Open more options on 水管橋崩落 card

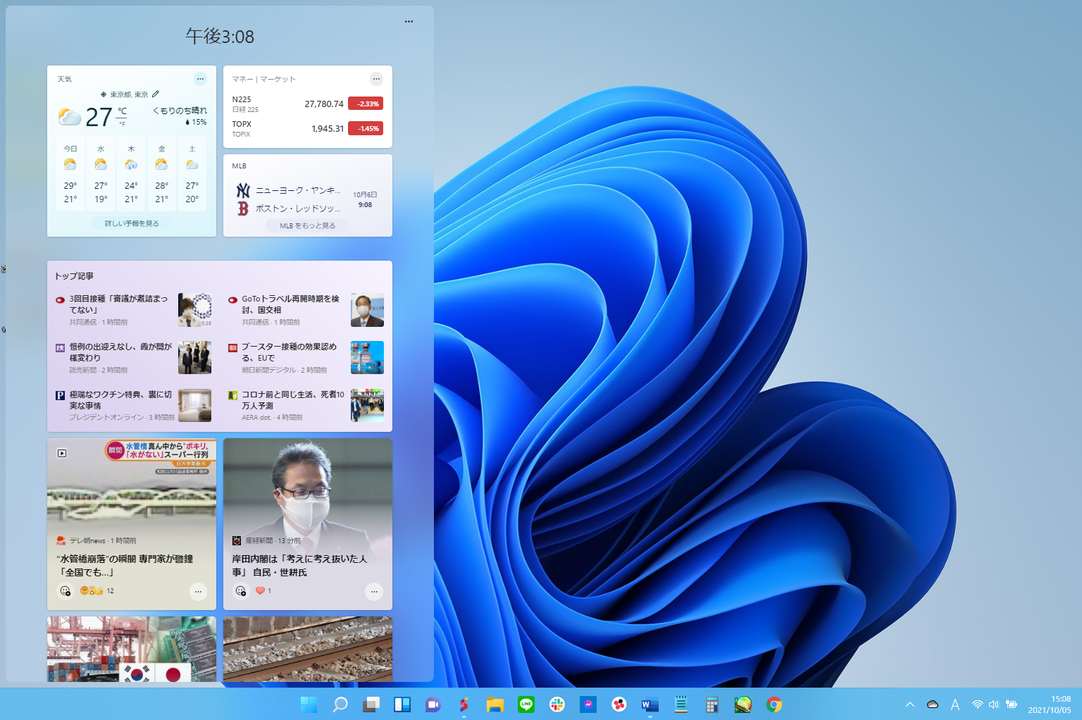point(198,592)
